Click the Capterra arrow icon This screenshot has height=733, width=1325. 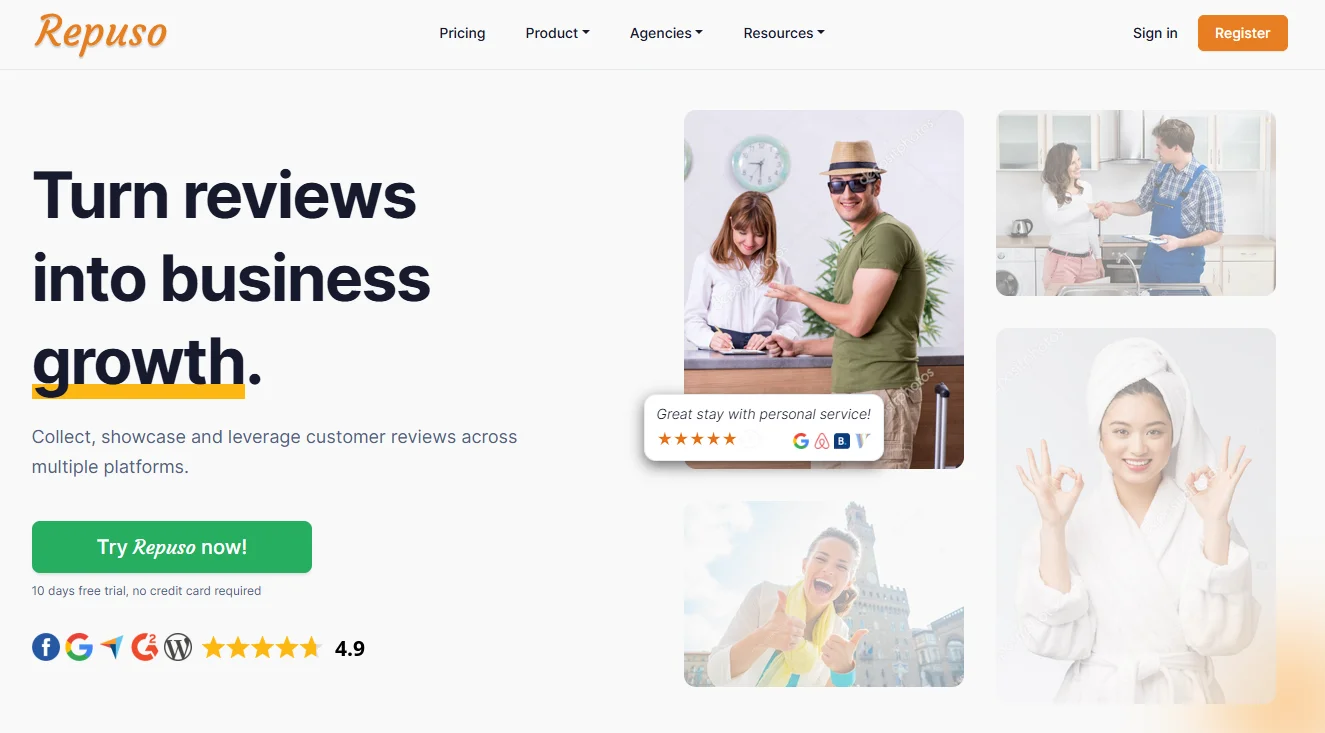(112, 648)
